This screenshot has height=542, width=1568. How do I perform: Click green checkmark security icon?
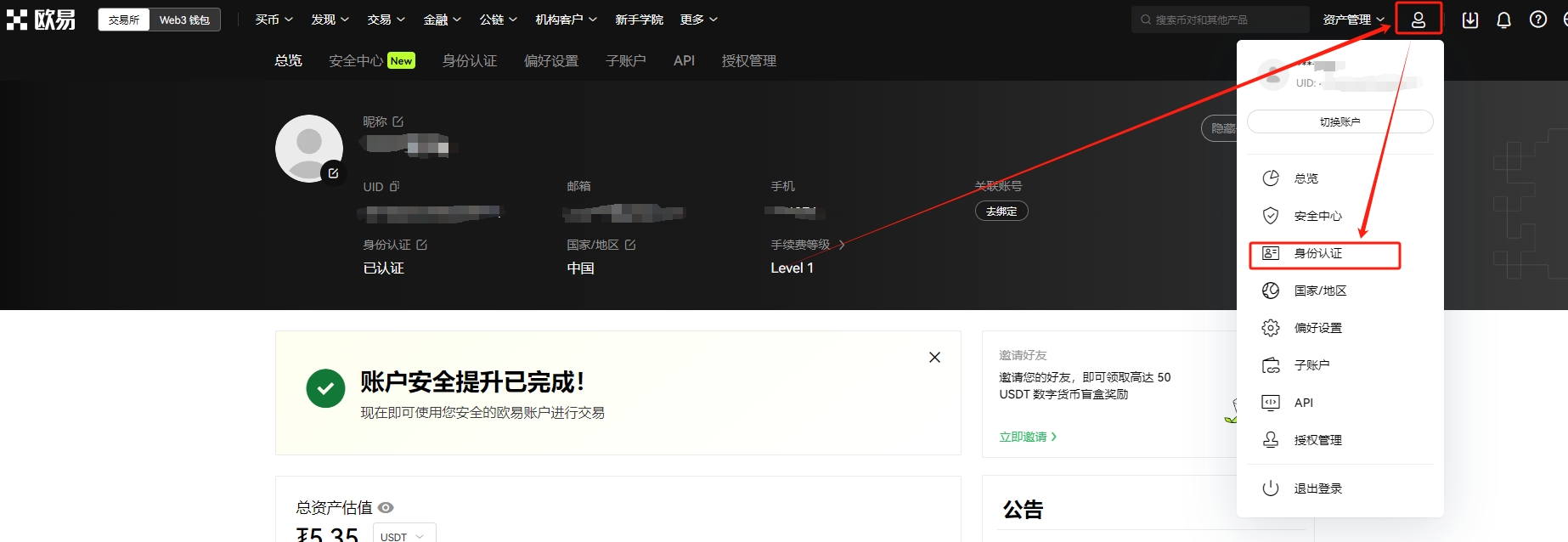[325, 389]
